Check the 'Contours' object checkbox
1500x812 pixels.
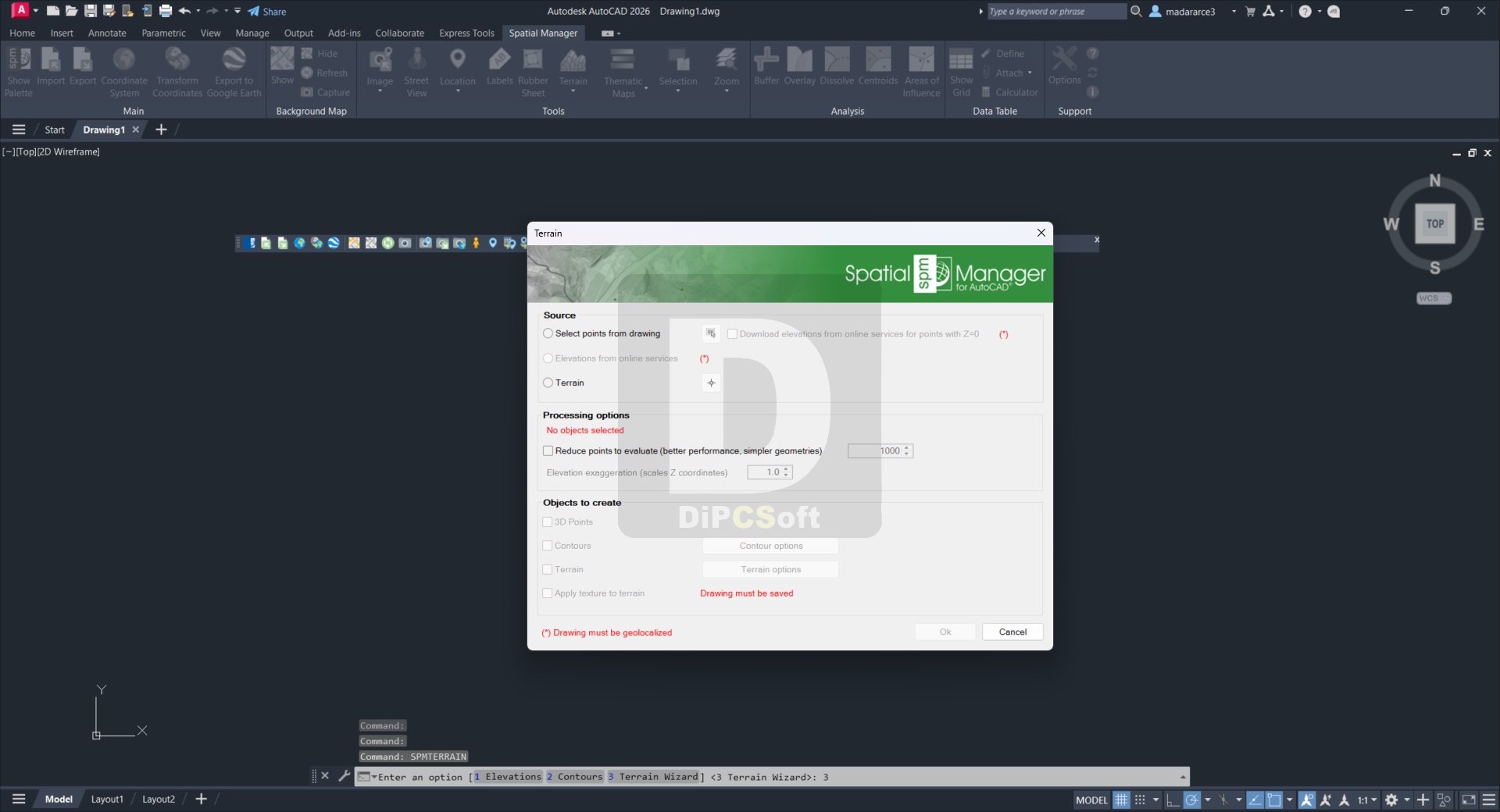click(548, 546)
